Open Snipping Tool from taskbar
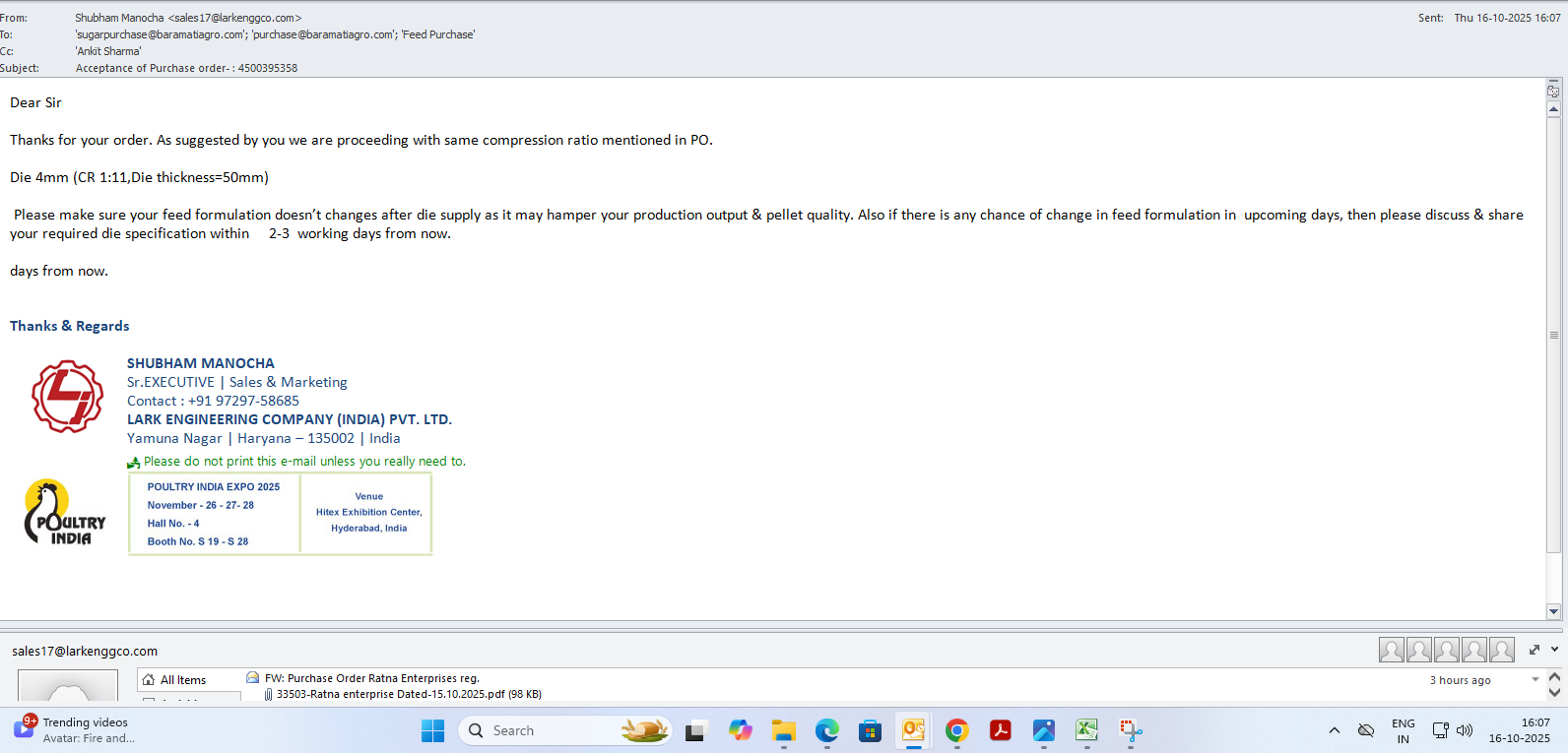 [x=1130, y=730]
